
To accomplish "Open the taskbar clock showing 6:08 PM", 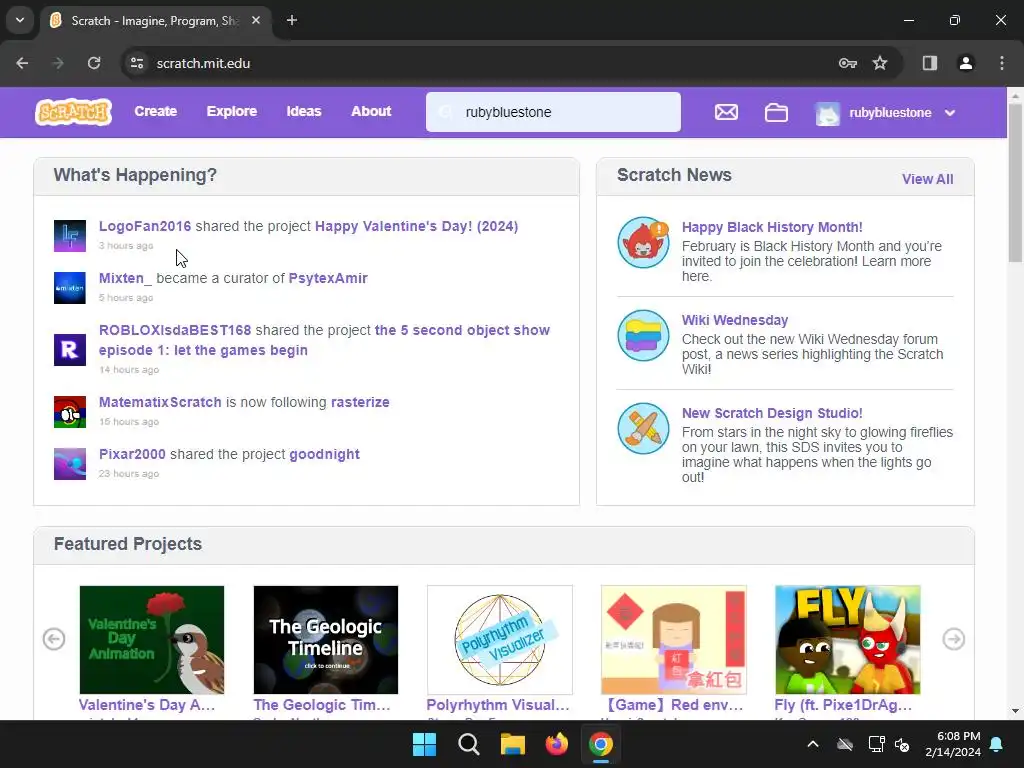I will [953, 744].
